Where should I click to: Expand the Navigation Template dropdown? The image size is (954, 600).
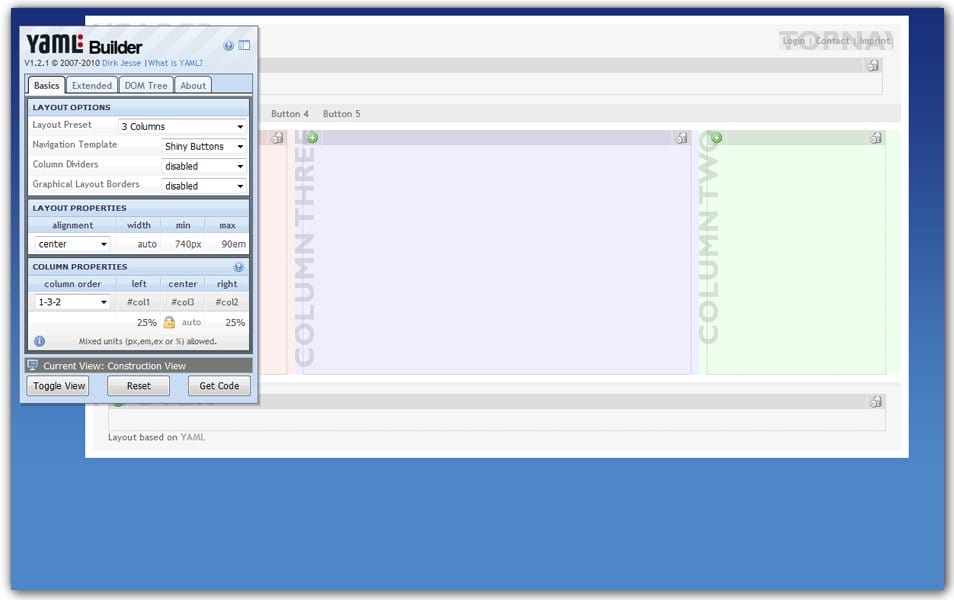point(204,147)
